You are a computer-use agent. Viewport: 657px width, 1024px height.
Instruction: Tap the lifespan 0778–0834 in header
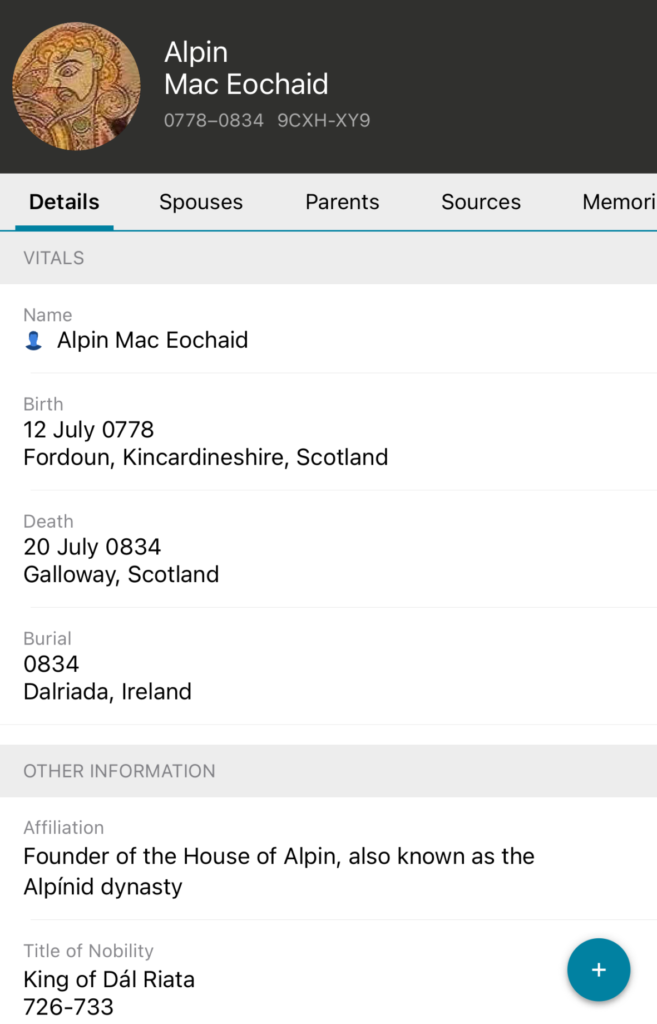[214, 120]
